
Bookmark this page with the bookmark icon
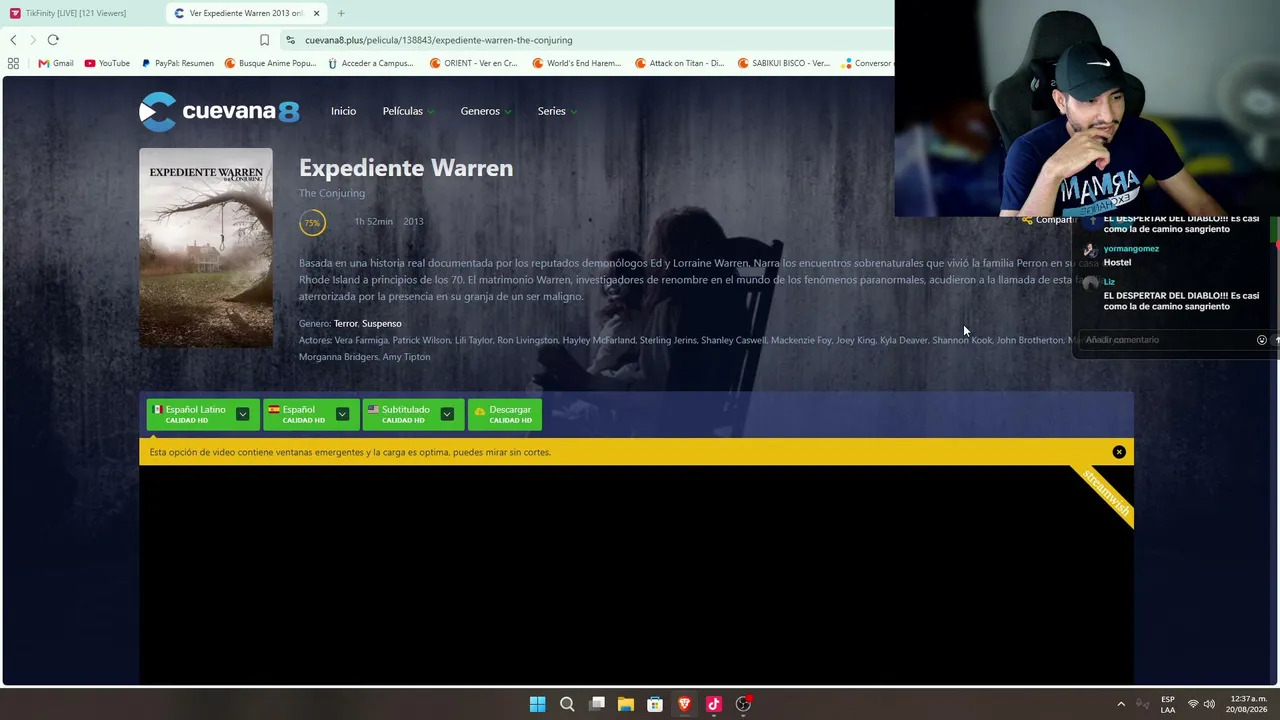point(264,40)
